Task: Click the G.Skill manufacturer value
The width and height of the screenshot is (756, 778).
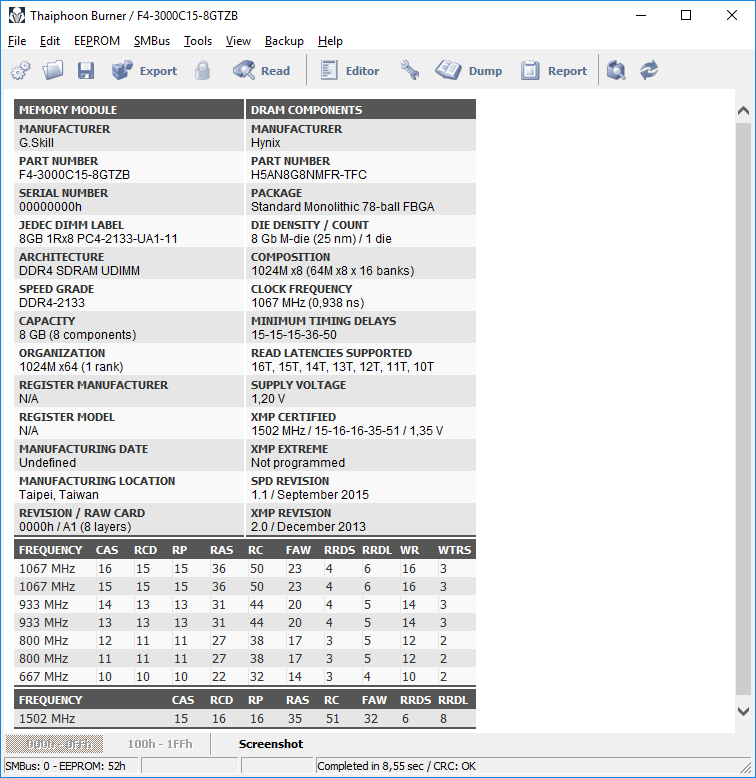Action: [x=36, y=143]
